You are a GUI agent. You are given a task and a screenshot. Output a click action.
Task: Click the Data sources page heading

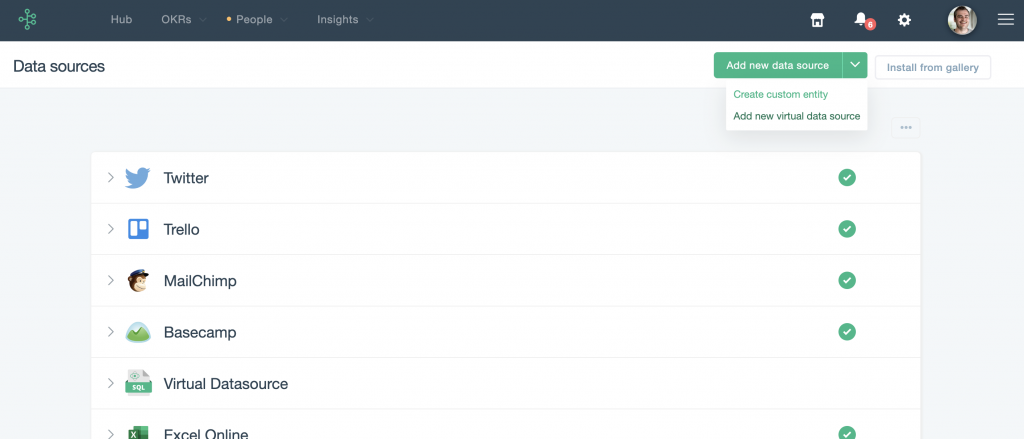pyautogui.click(x=59, y=66)
